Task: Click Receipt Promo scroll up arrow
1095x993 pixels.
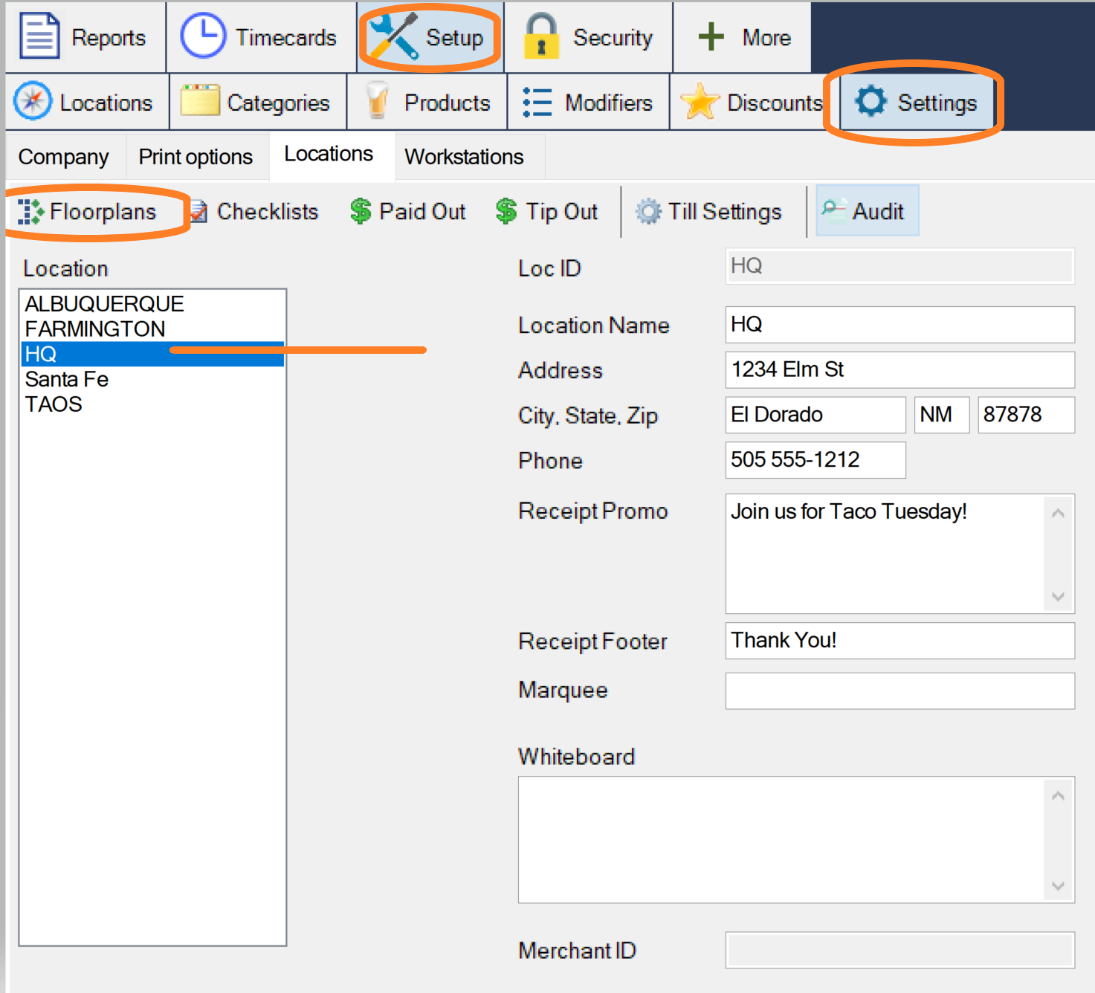Action: pyautogui.click(x=1058, y=513)
